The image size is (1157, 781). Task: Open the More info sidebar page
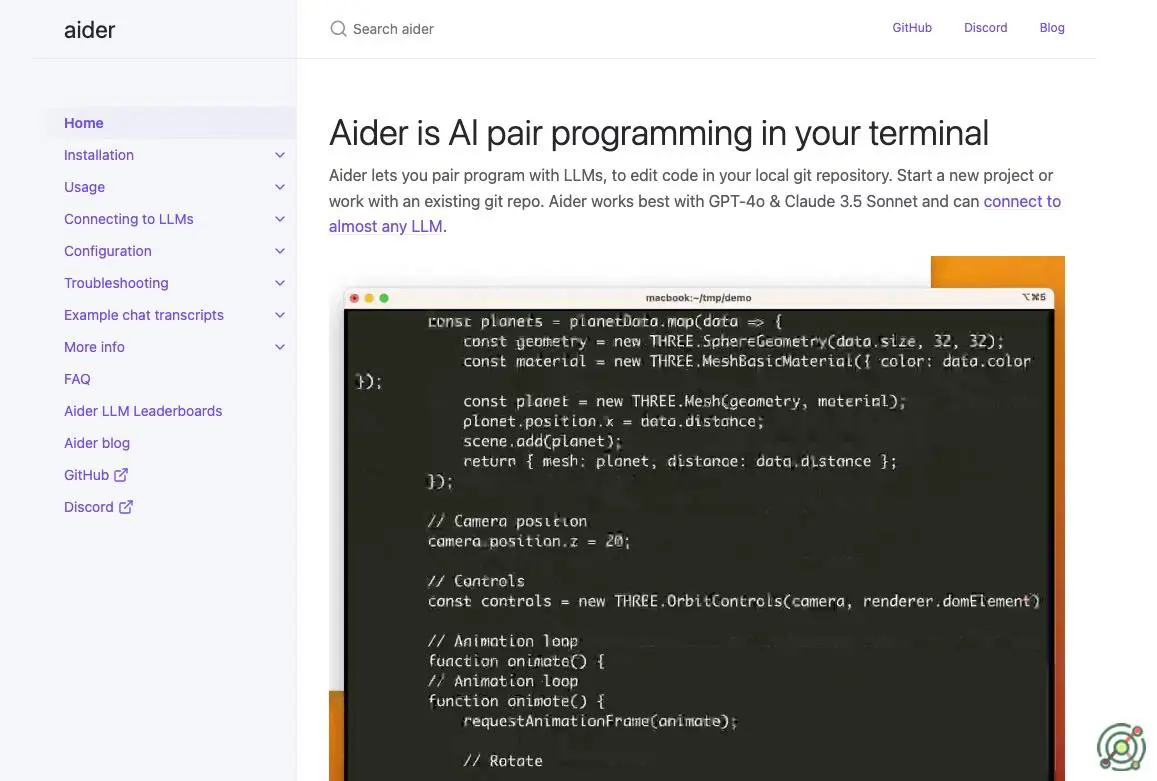click(94, 347)
